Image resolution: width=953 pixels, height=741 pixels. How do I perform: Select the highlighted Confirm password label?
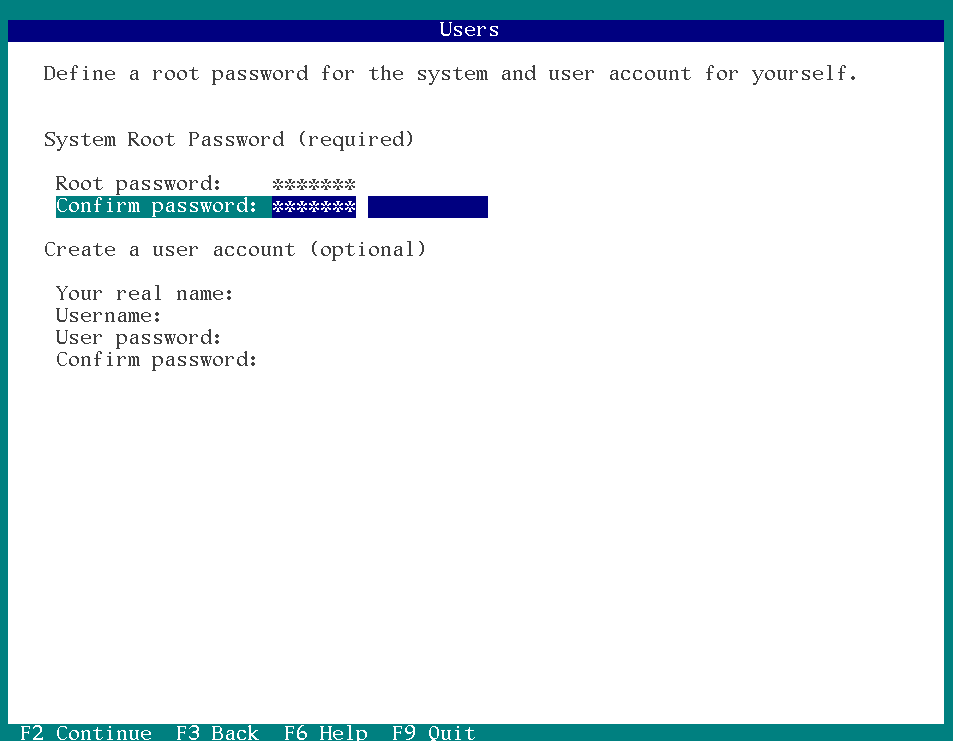click(x=157, y=207)
